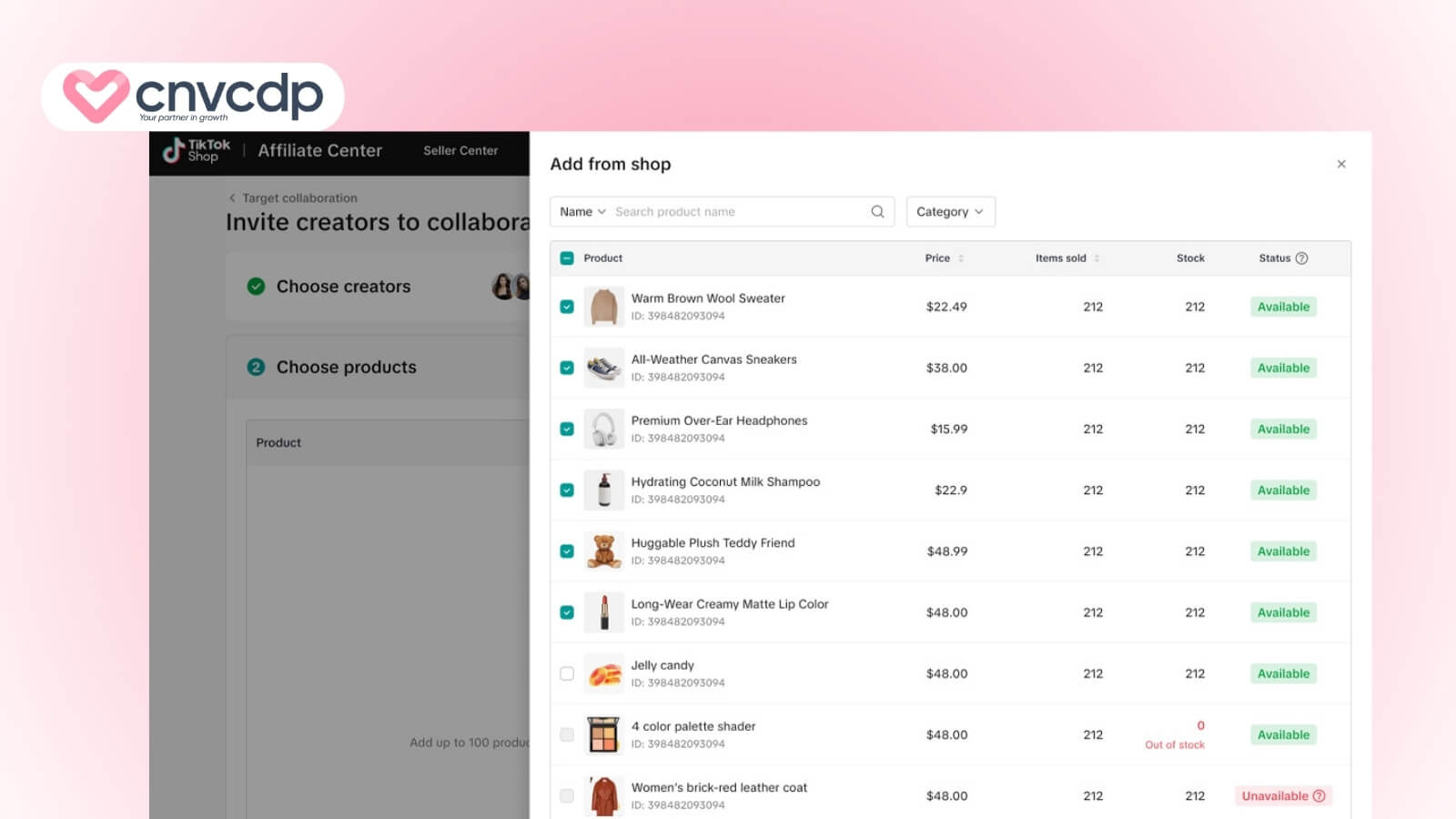Click Unavailable status badge on leather coat
The height and width of the screenshot is (819, 1456).
pos(1283,796)
